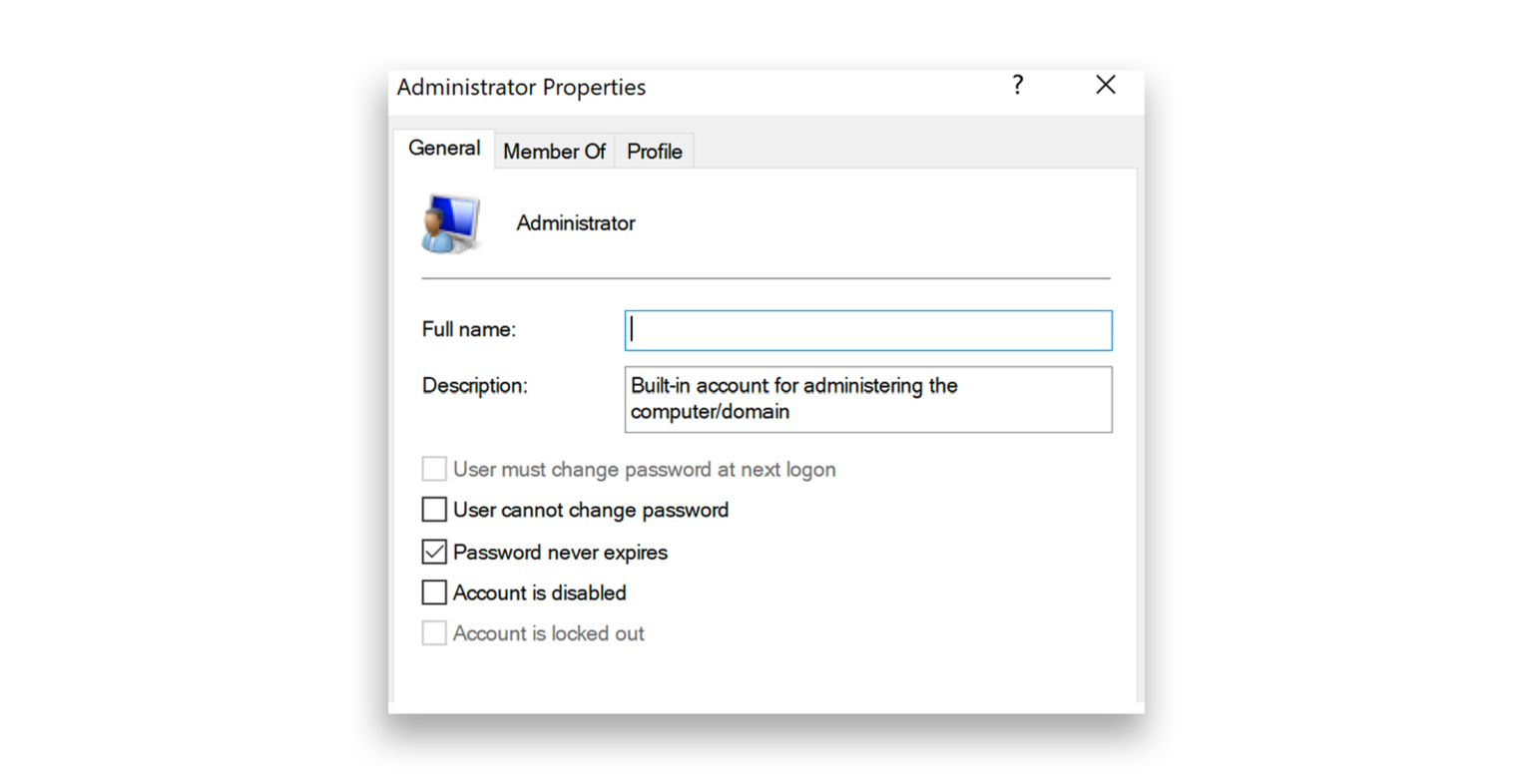The height and width of the screenshot is (784, 1533).
Task: Switch to the Member Of tab
Action: pyautogui.click(x=554, y=151)
